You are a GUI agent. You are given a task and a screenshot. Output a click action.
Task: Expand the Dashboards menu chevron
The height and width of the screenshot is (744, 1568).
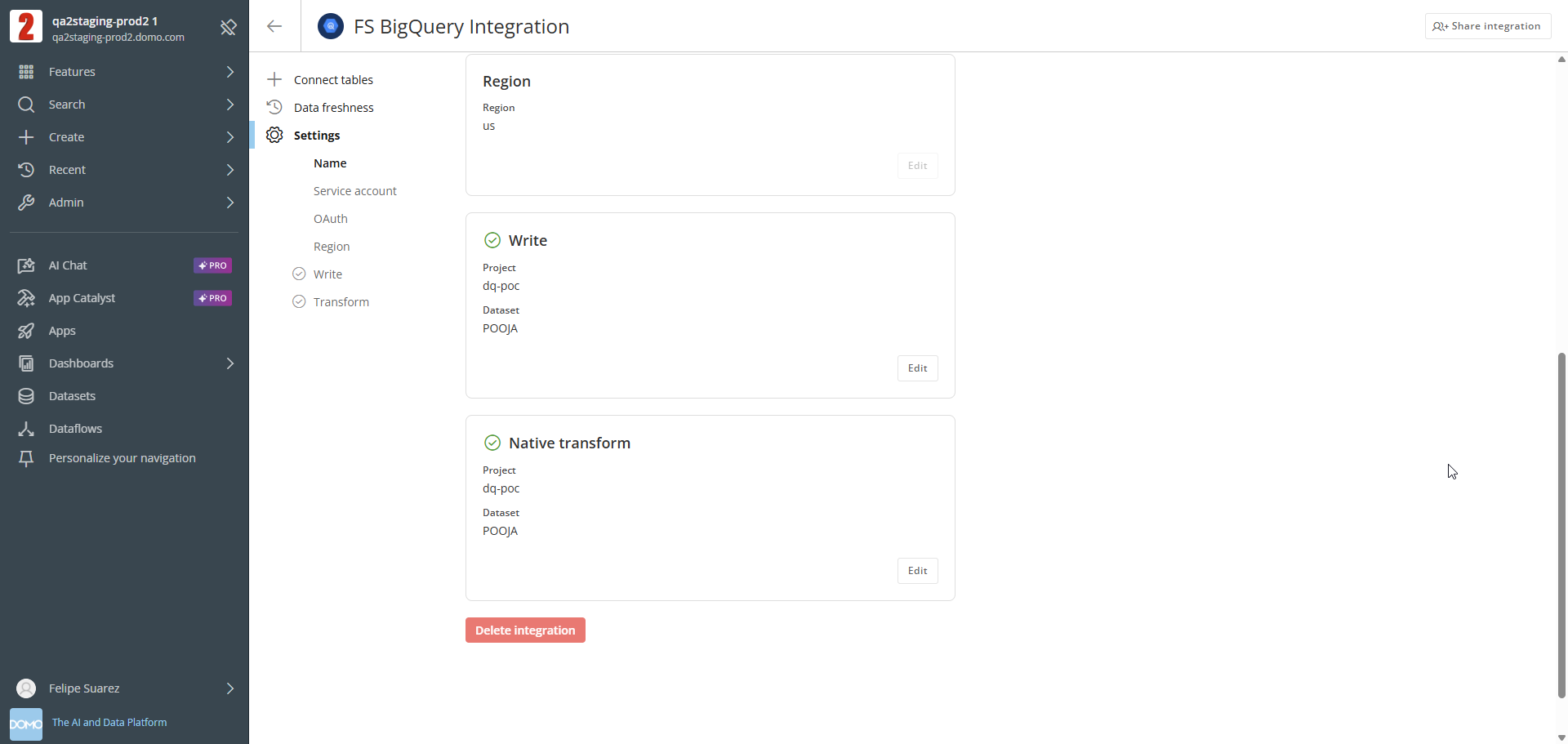coord(230,363)
